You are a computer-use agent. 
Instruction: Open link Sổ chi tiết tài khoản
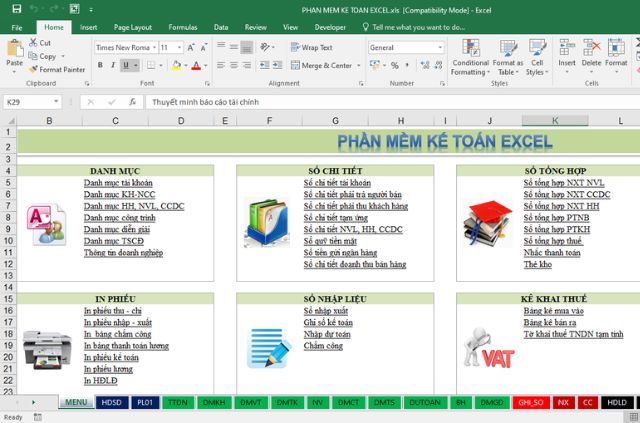(337, 183)
